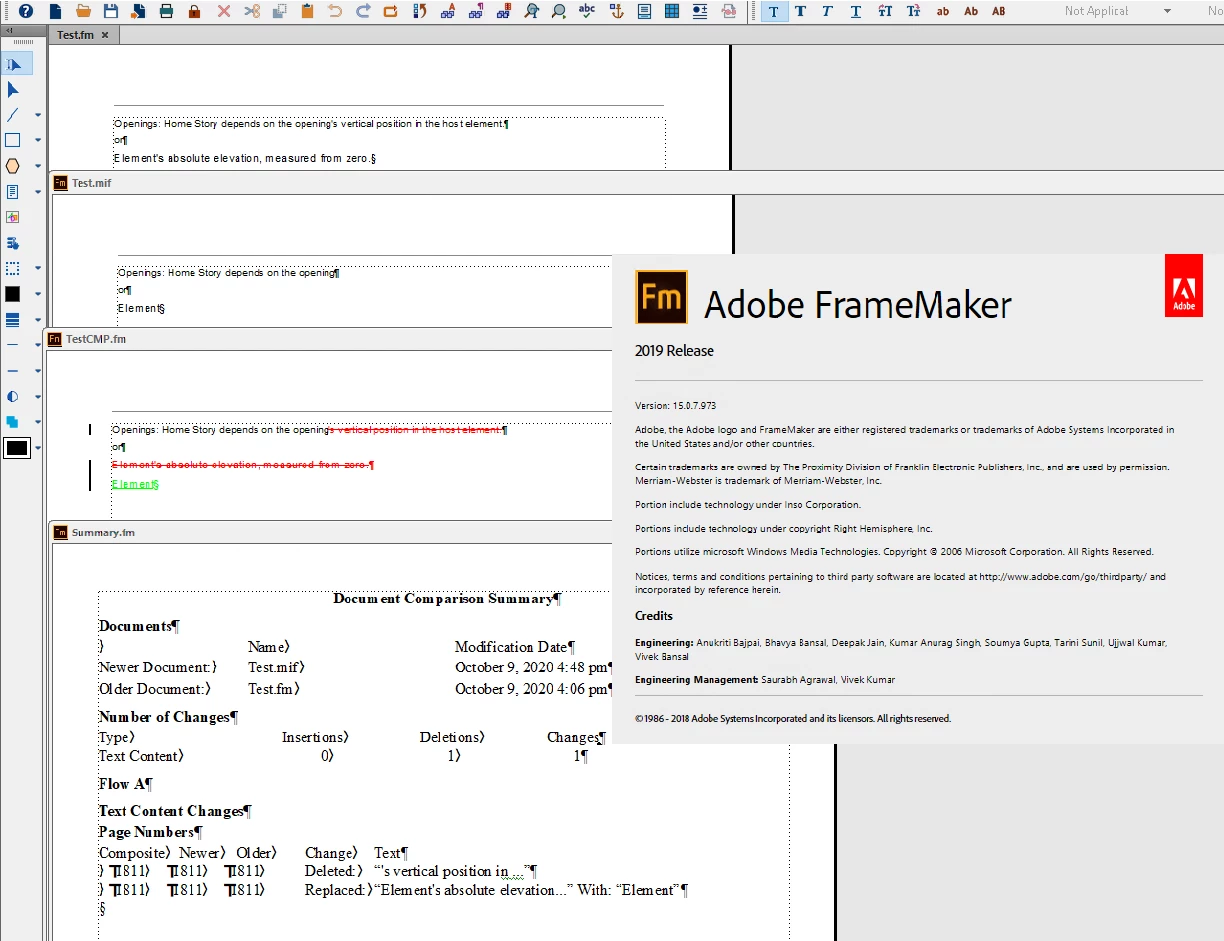The width and height of the screenshot is (1224, 941).
Task: Expand the fill pattern swatch dropdown arrow
Action: [x=38, y=294]
